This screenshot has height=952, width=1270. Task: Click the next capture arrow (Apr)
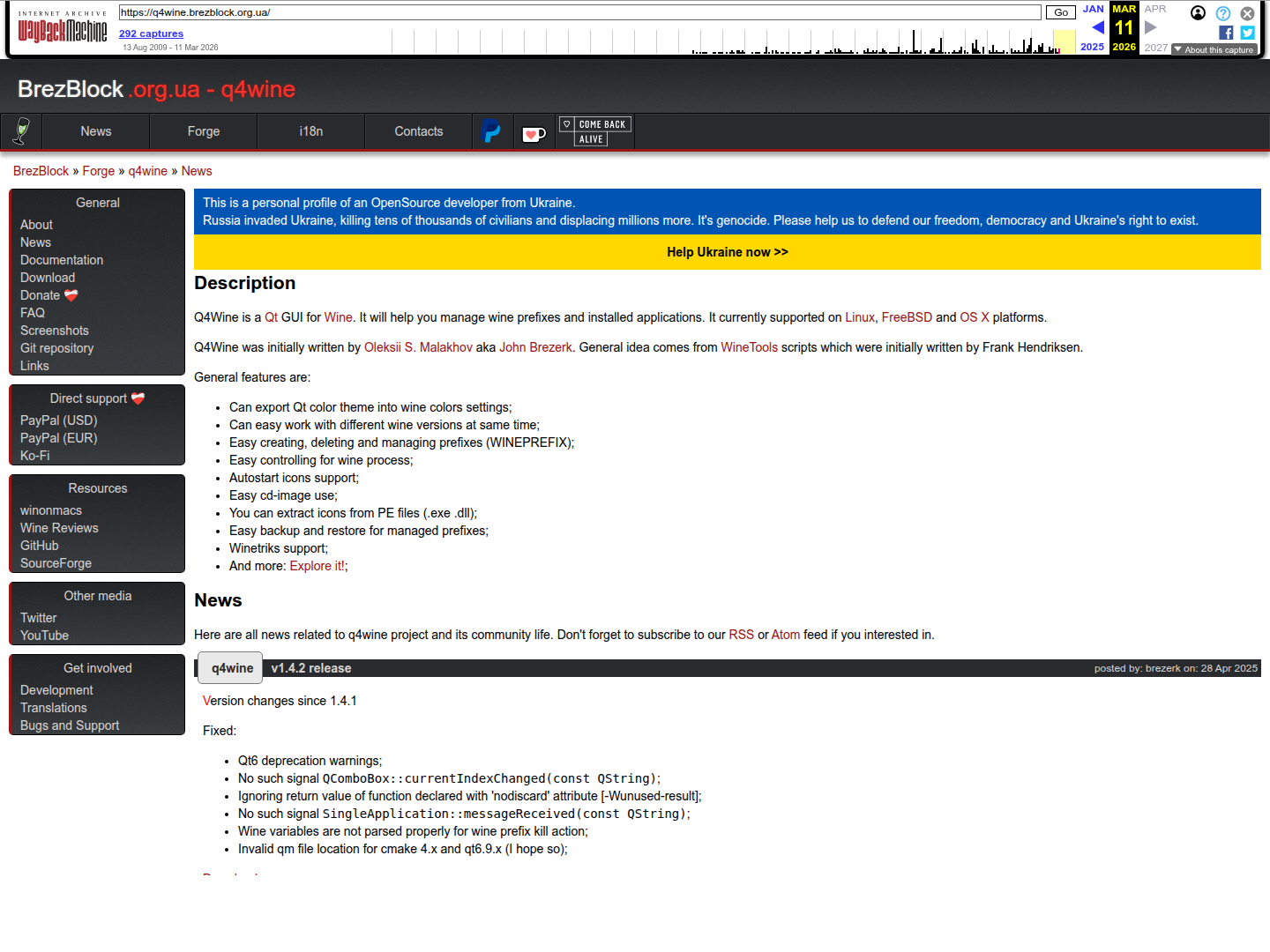tap(1150, 27)
